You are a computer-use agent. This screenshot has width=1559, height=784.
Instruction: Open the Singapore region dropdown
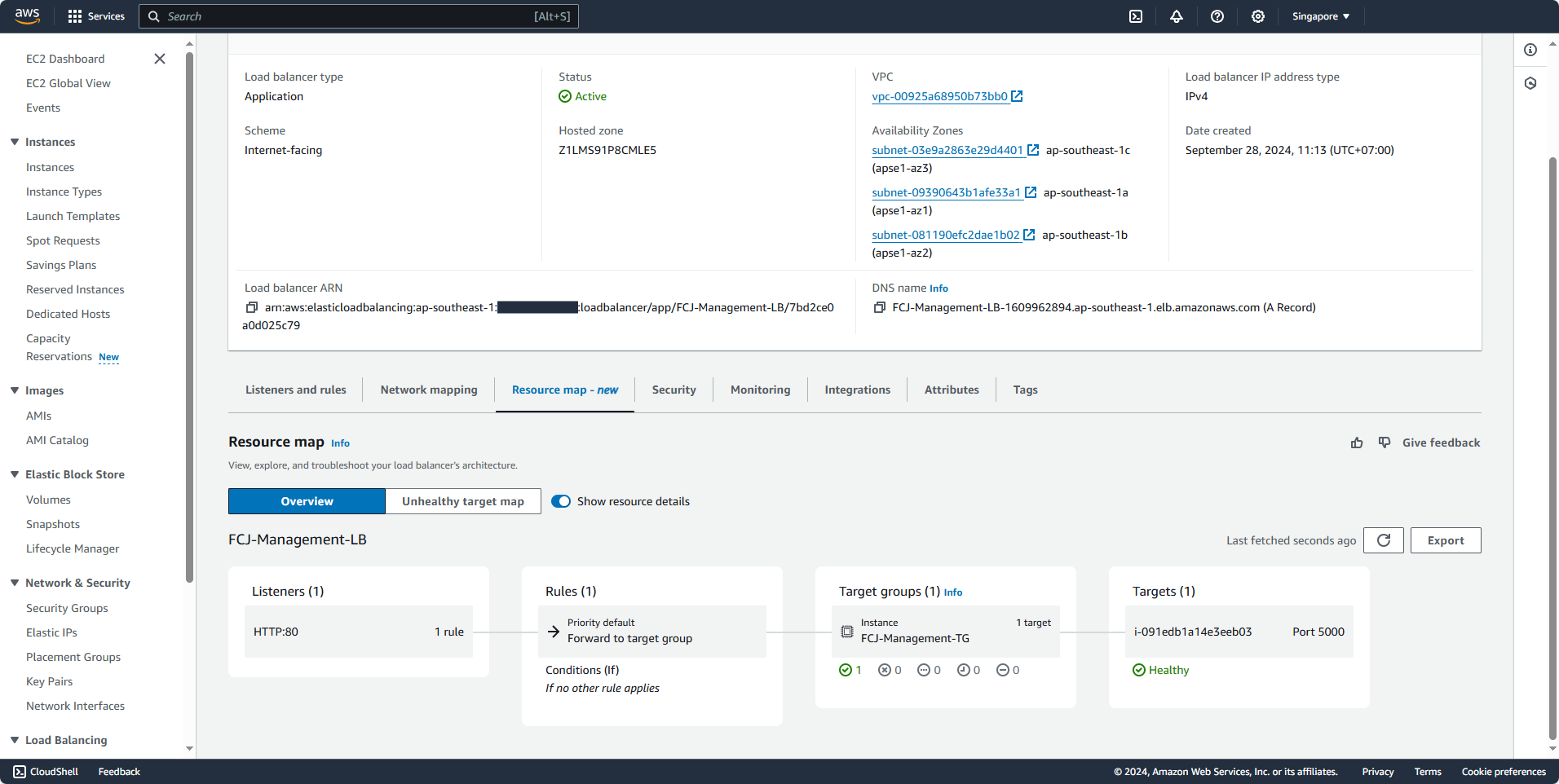click(1321, 16)
